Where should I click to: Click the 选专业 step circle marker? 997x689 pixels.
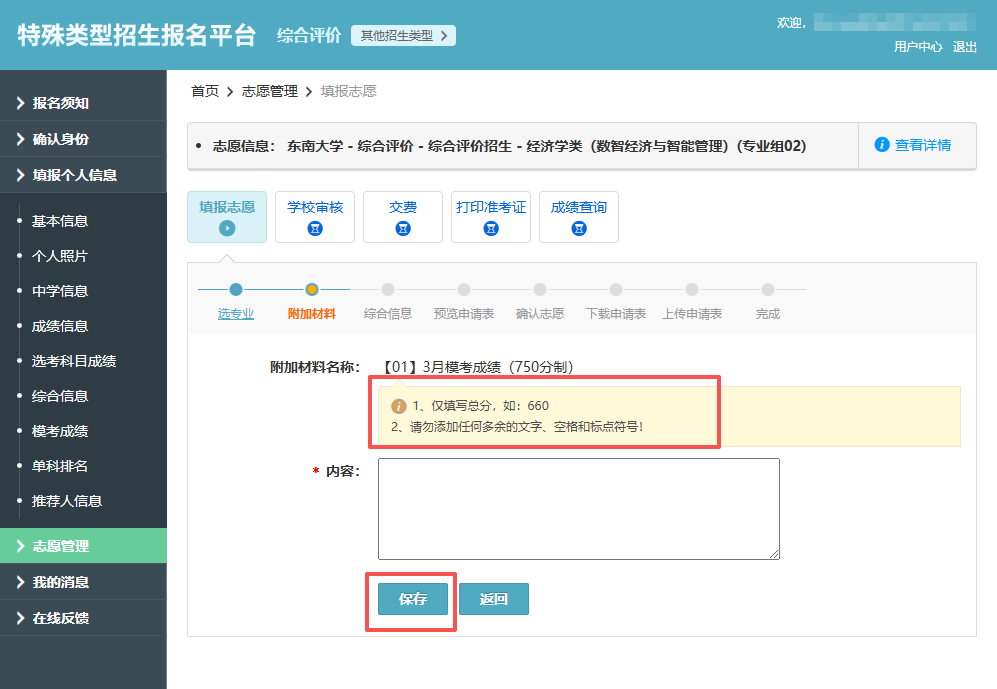click(x=236, y=290)
